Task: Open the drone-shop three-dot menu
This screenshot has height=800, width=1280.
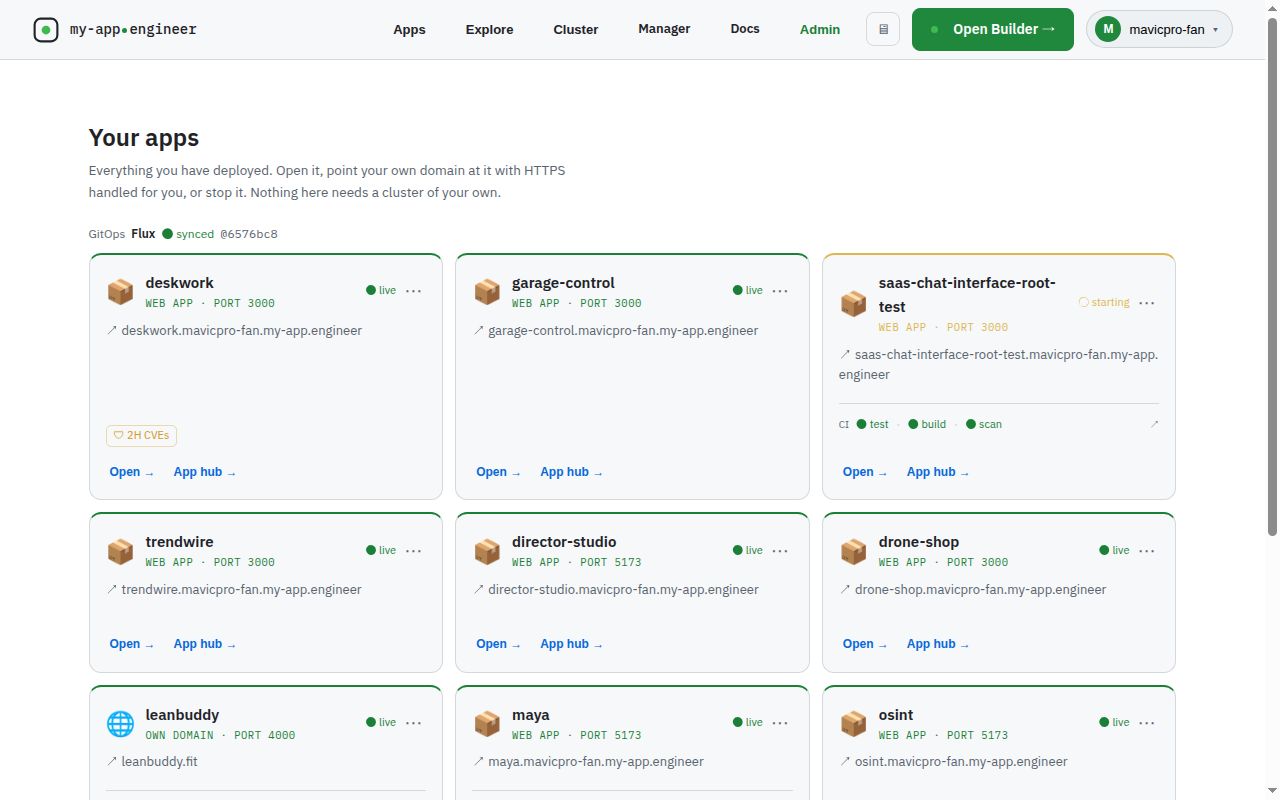Action: click(1147, 551)
